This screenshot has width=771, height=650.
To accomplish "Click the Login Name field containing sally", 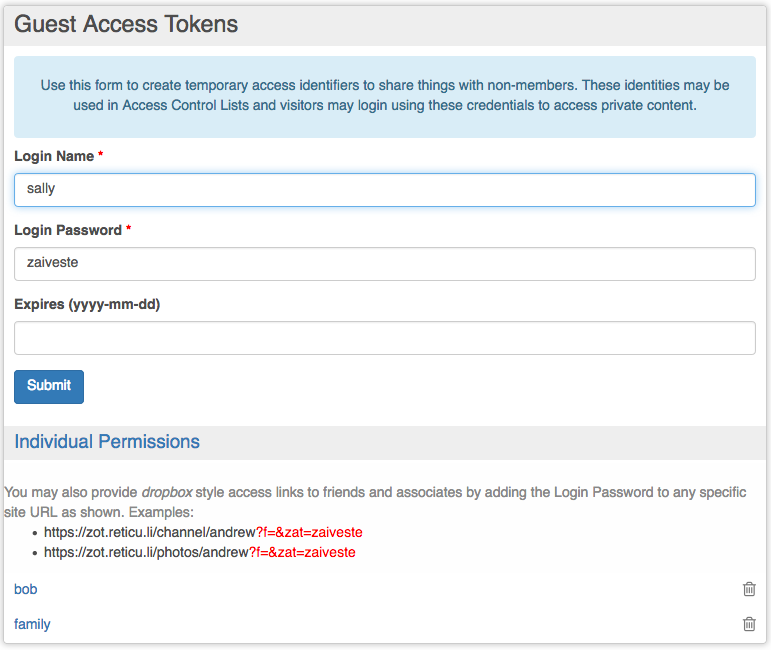I will [x=384, y=190].
